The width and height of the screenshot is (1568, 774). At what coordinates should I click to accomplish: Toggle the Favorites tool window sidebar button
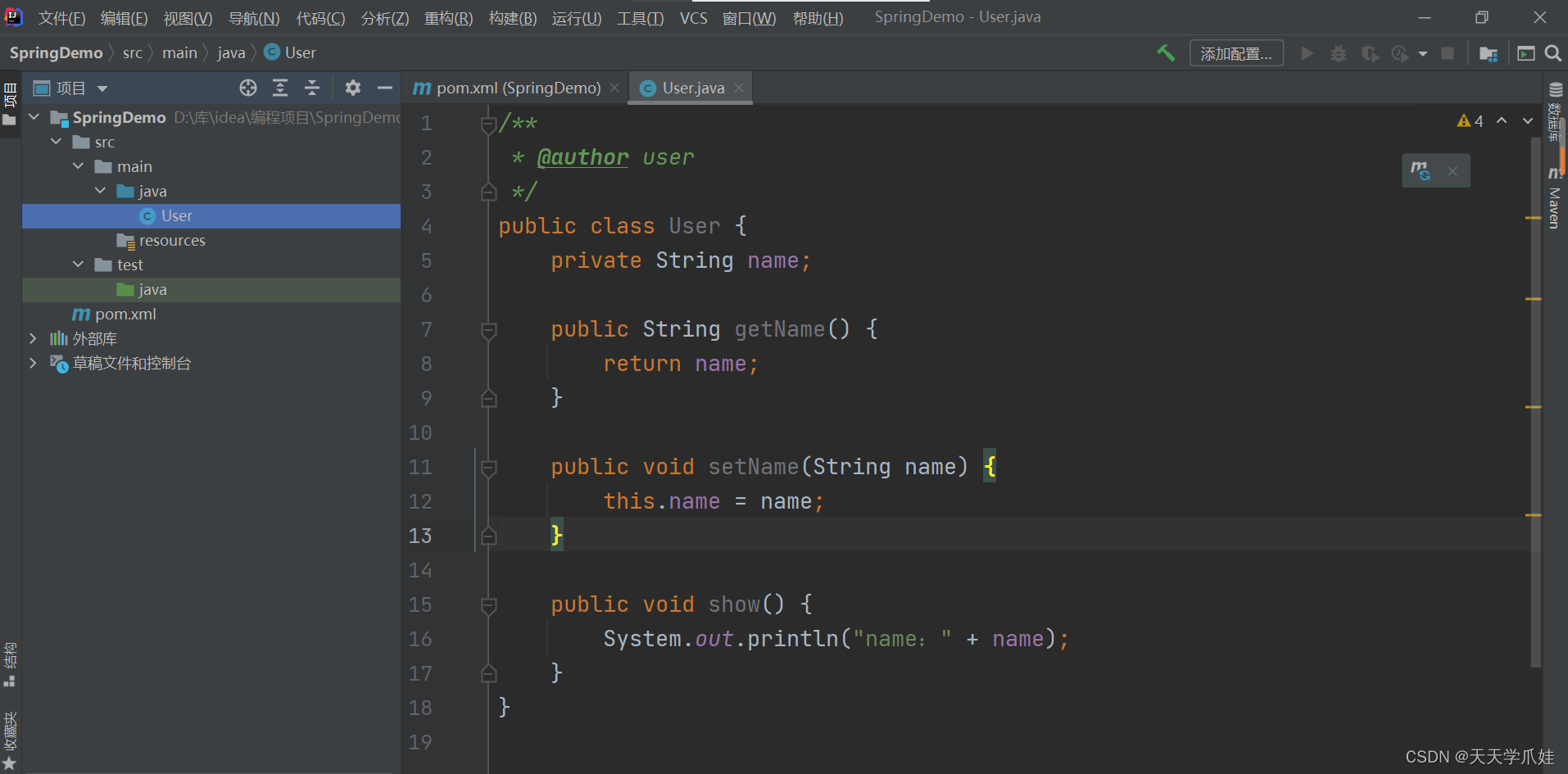tap(10, 740)
